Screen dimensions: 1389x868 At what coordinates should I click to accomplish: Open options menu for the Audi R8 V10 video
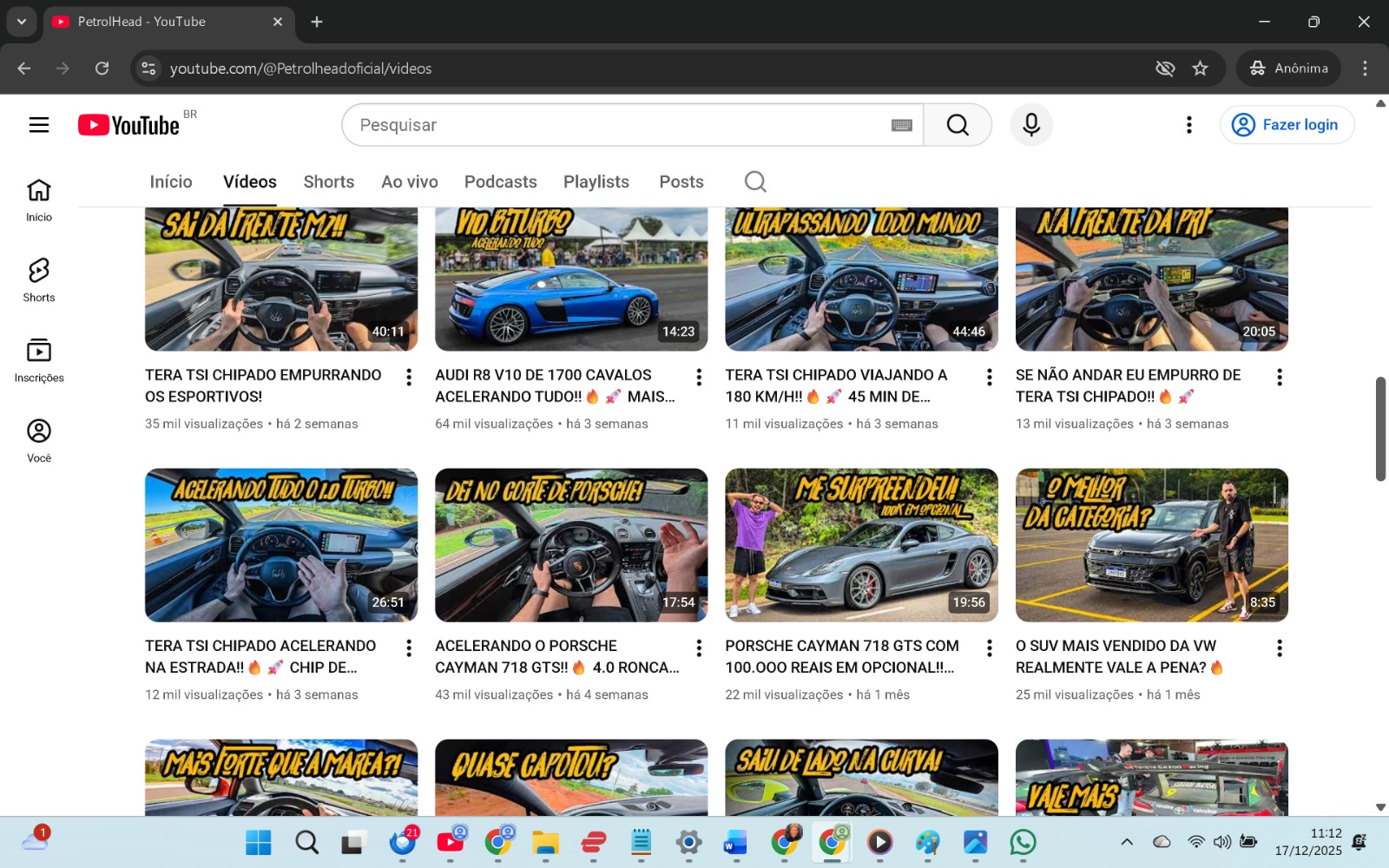699,377
